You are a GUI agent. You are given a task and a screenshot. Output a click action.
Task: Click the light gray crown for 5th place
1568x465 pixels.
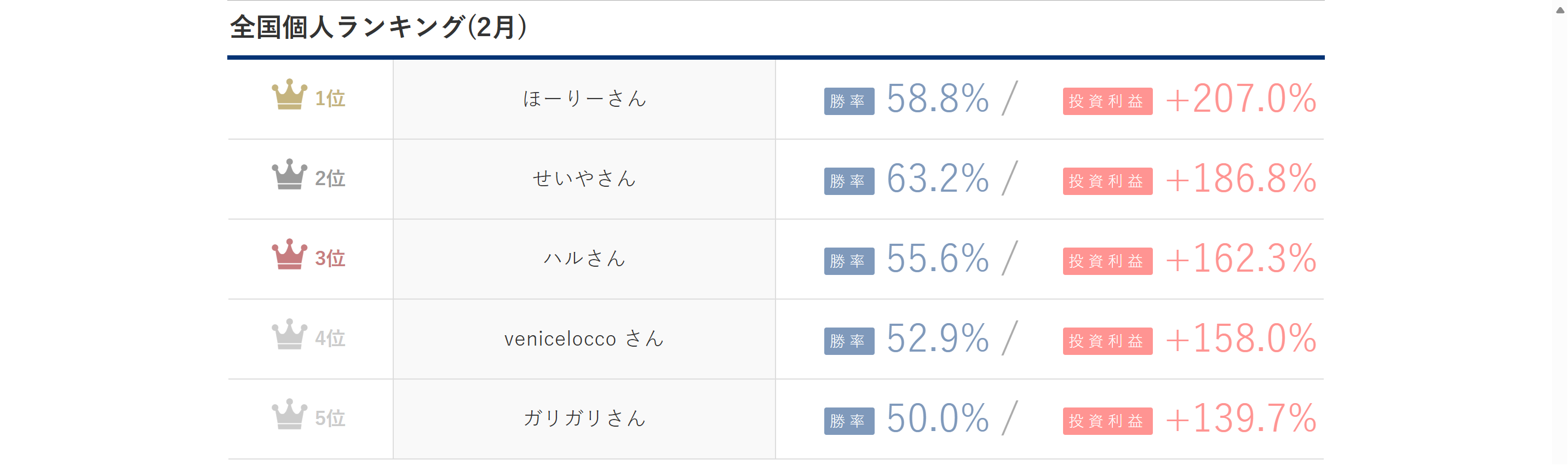pos(289,415)
